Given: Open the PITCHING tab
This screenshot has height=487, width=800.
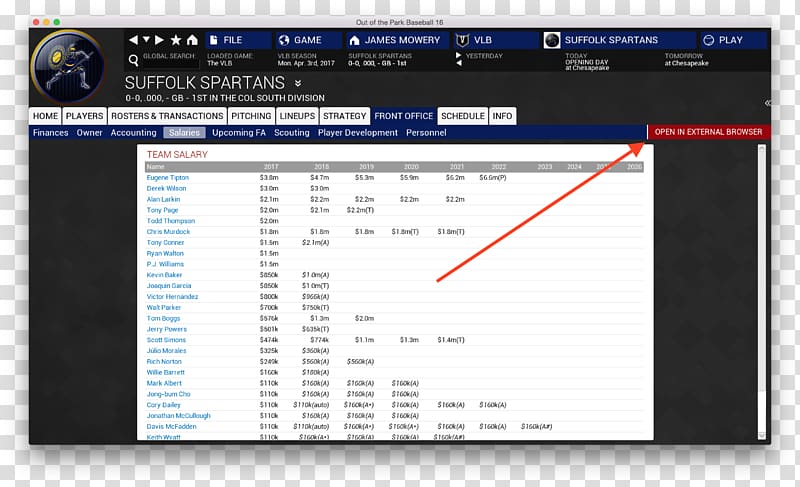Looking at the screenshot, I should pyautogui.click(x=251, y=116).
